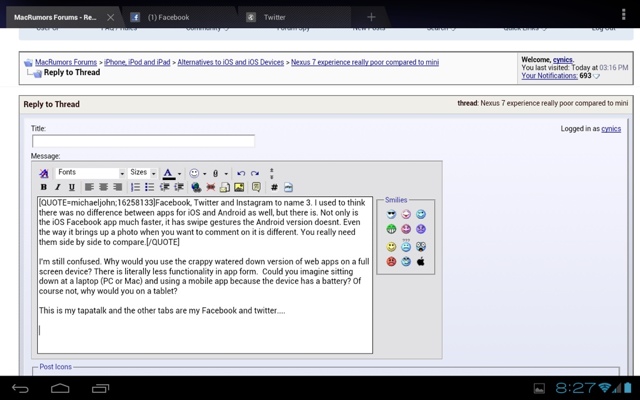Click the Insert Email Link icon
Image resolution: width=640 pixels, height=400 pixels.
tap(225, 187)
